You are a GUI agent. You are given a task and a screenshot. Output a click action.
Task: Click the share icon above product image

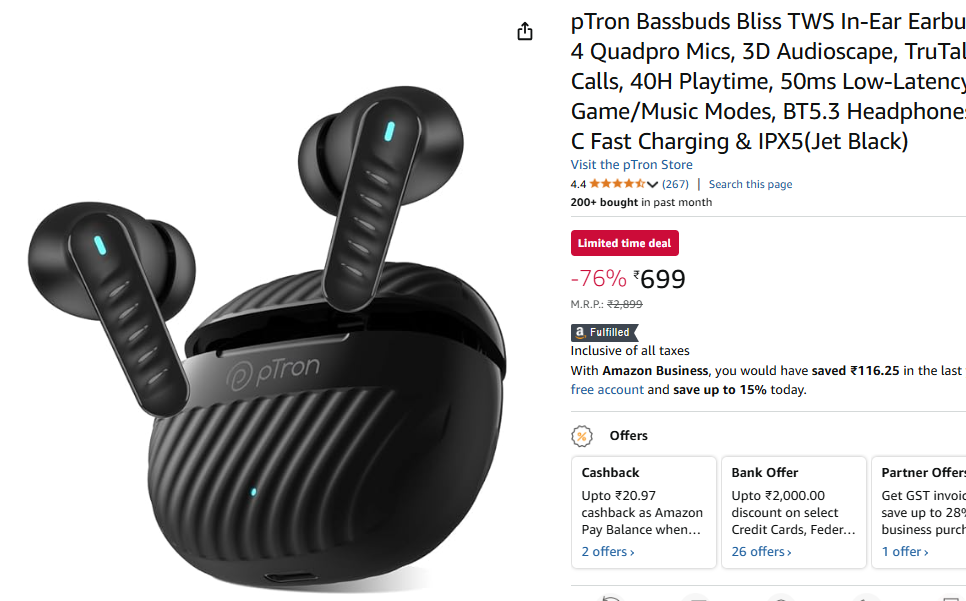point(524,31)
